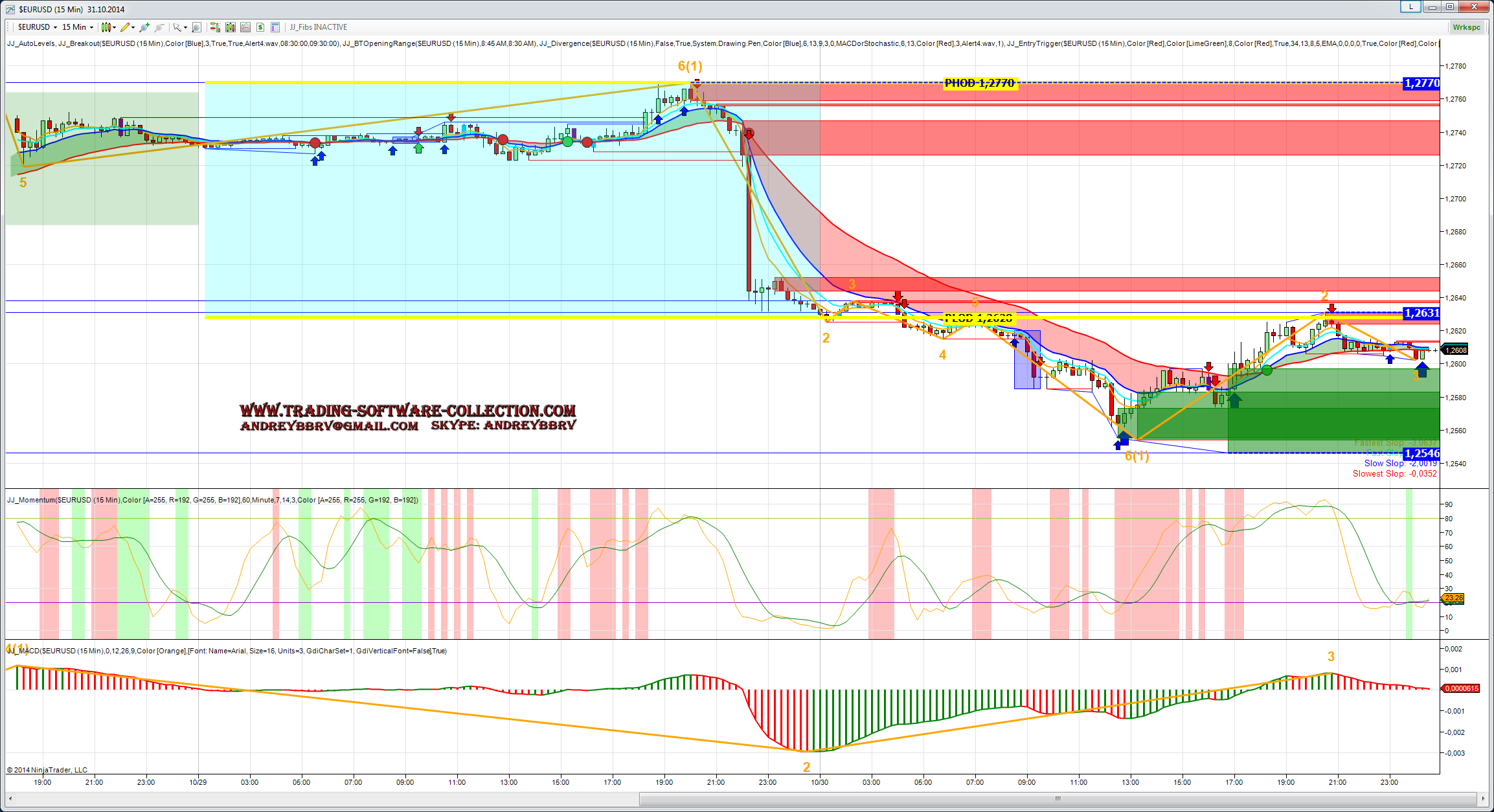Toggle the L link button in title bar
The width and height of the screenshot is (1494, 812).
coord(1410,6)
